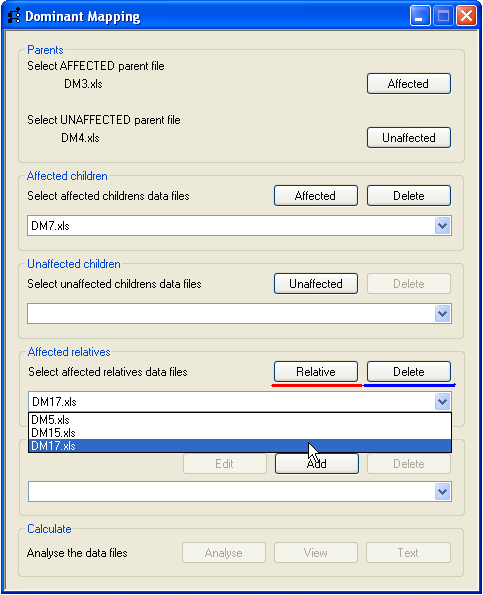The height and width of the screenshot is (595, 483).
Task: Minimize the Dominant Mapping window
Action: pyautogui.click(x=420, y=16)
